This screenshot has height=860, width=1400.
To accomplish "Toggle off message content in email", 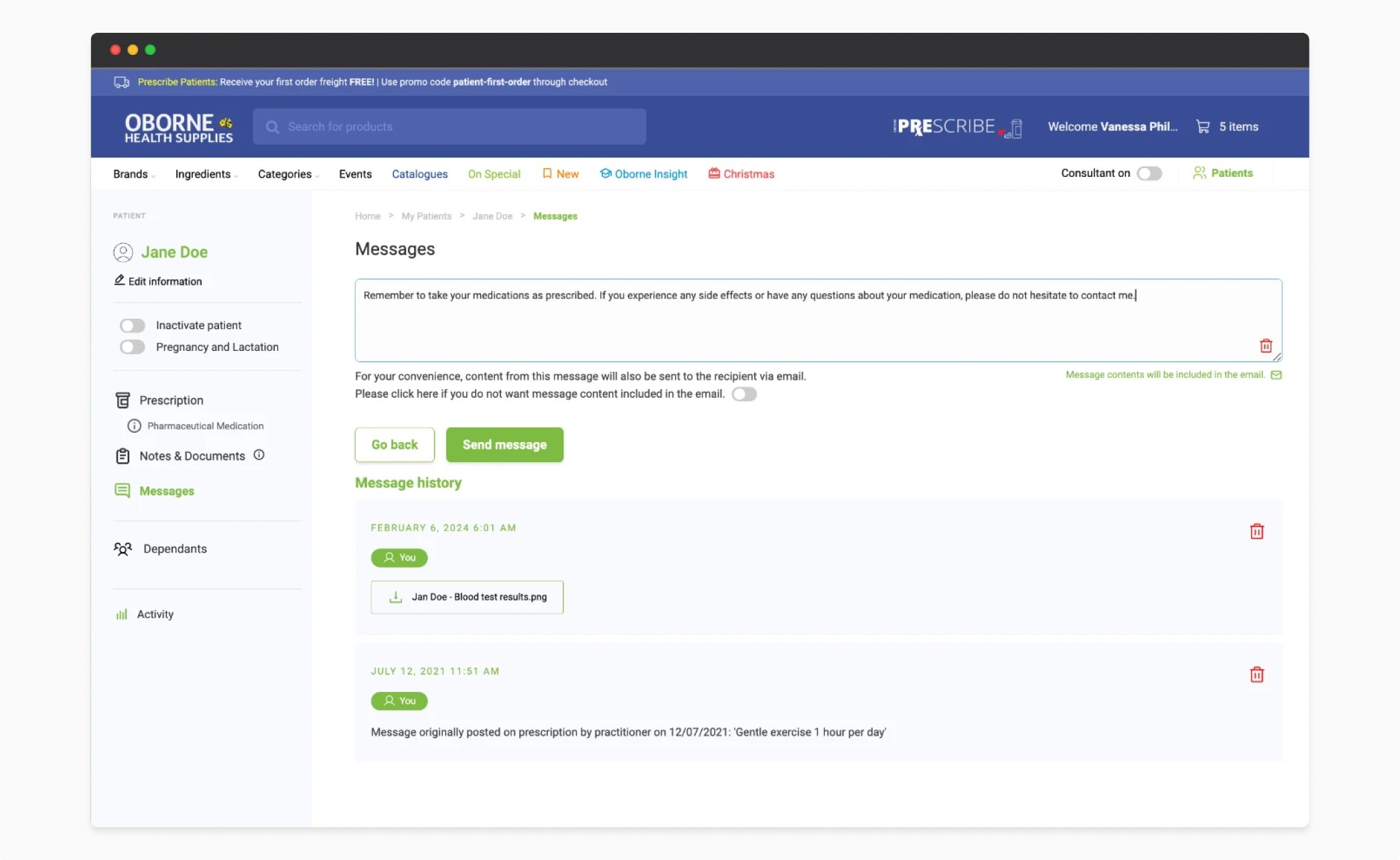I will pyautogui.click(x=744, y=395).
